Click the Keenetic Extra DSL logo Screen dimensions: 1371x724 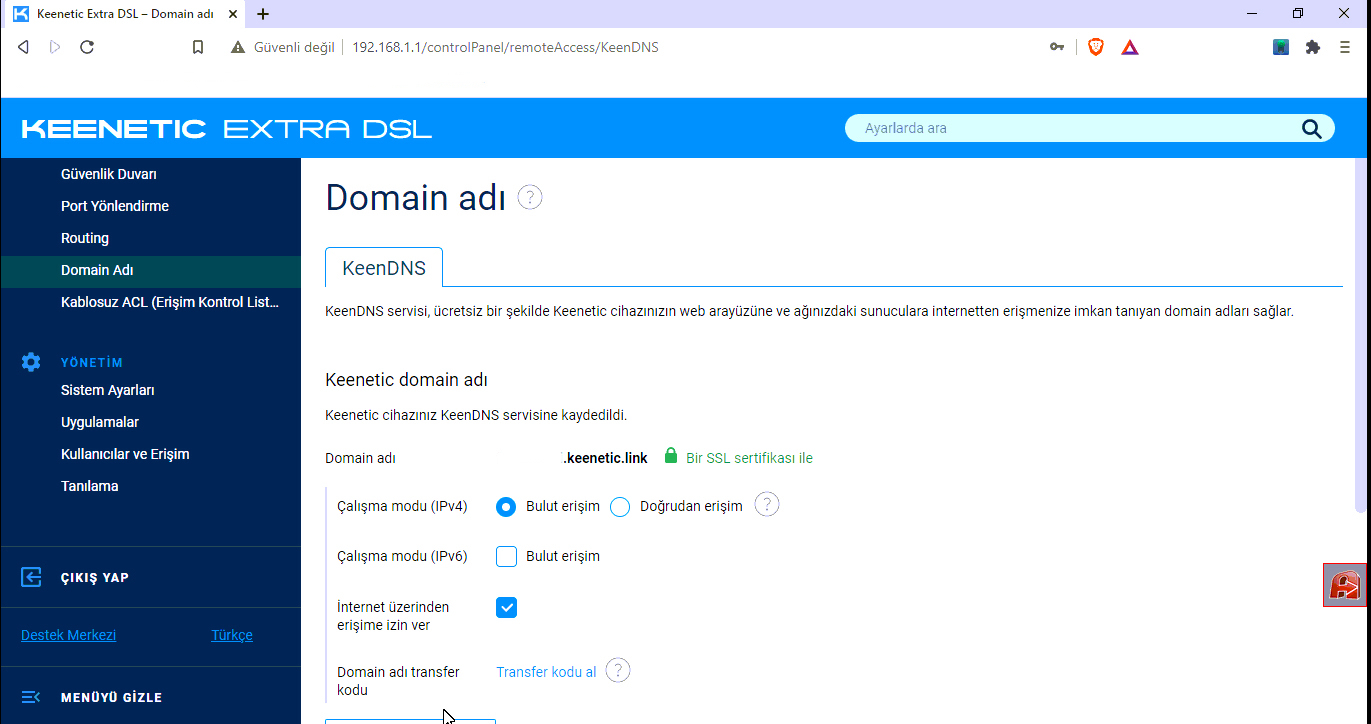227,129
